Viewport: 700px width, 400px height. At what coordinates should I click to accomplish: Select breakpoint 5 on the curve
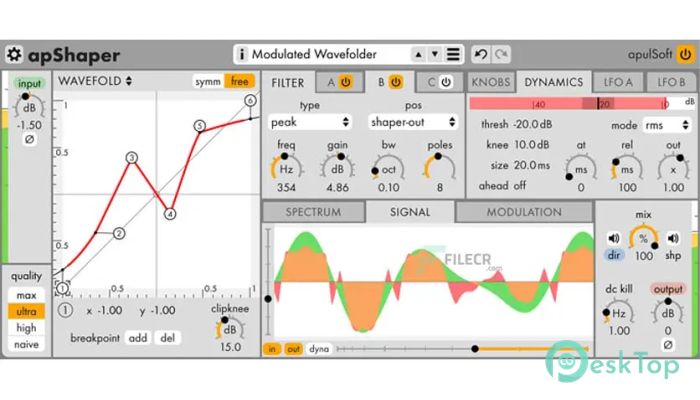coord(200,126)
